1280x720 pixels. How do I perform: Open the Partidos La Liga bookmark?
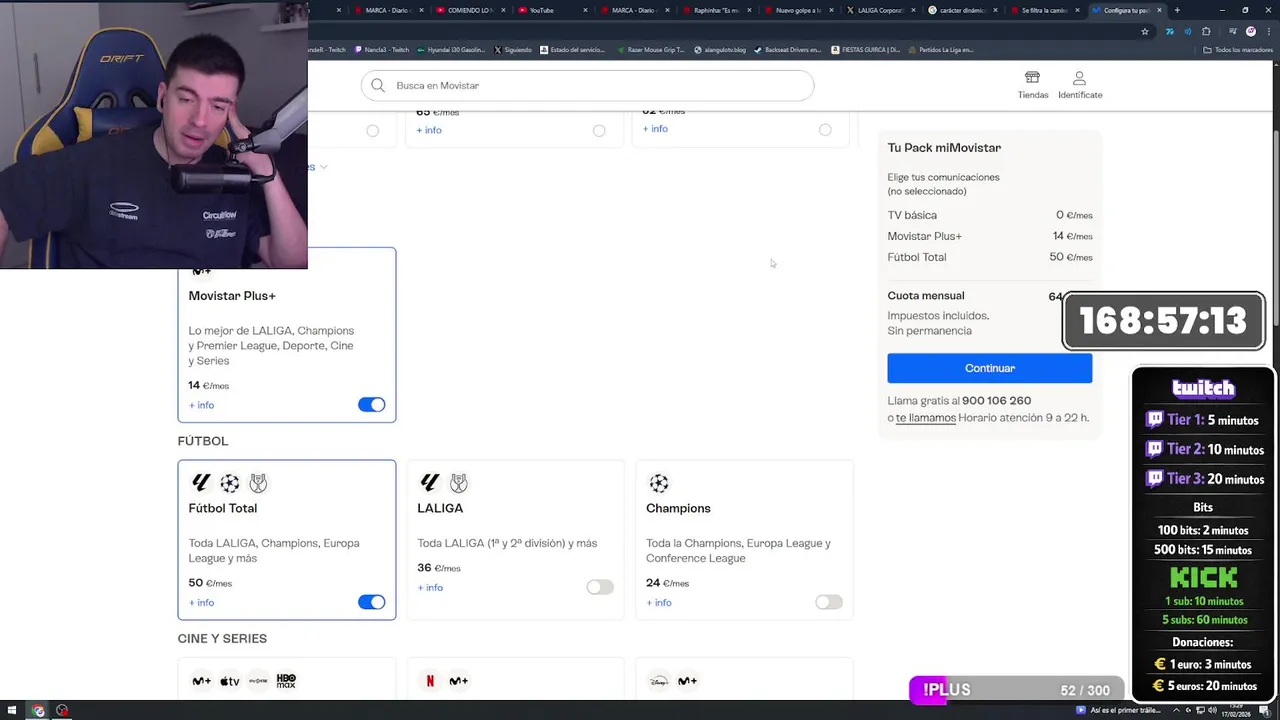tap(940, 49)
